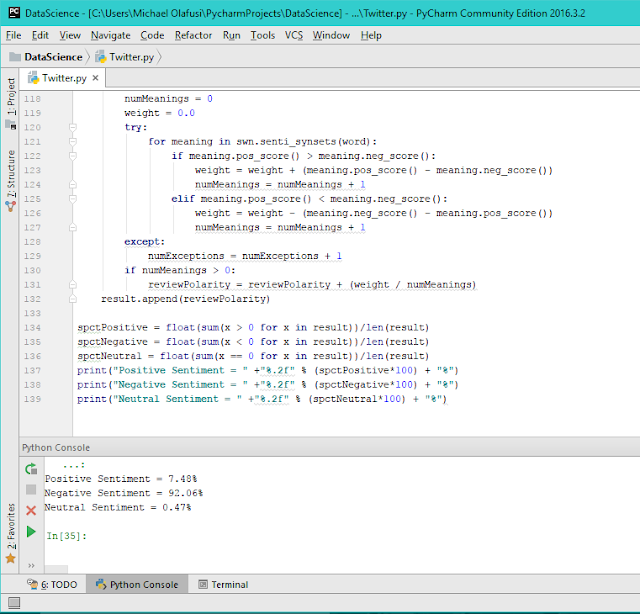640x614 pixels.
Task: Open the Help menu
Action: pyautogui.click(x=371, y=36)
